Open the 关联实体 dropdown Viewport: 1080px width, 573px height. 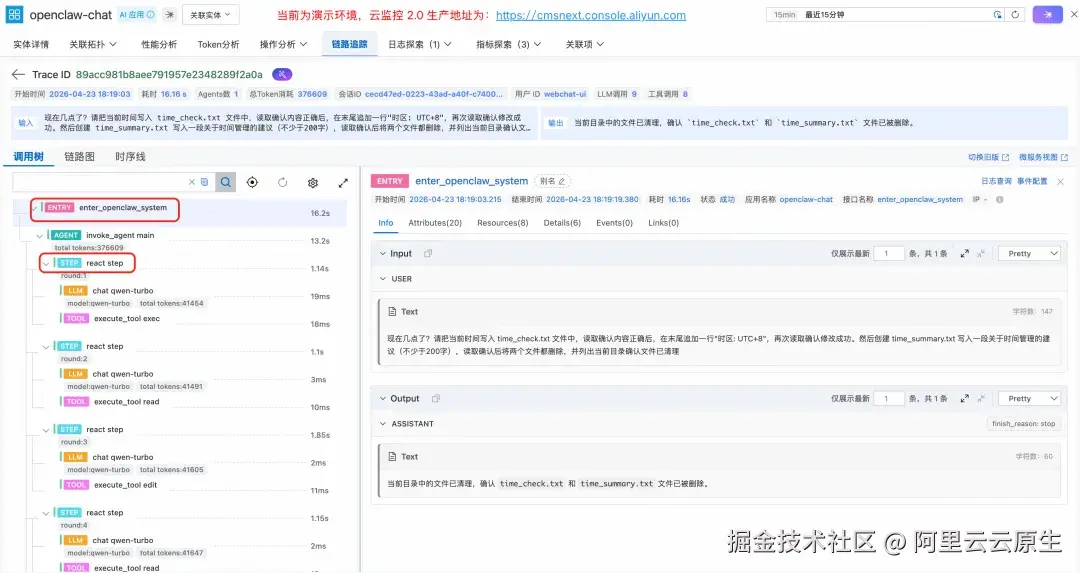[x=211, y=14]
